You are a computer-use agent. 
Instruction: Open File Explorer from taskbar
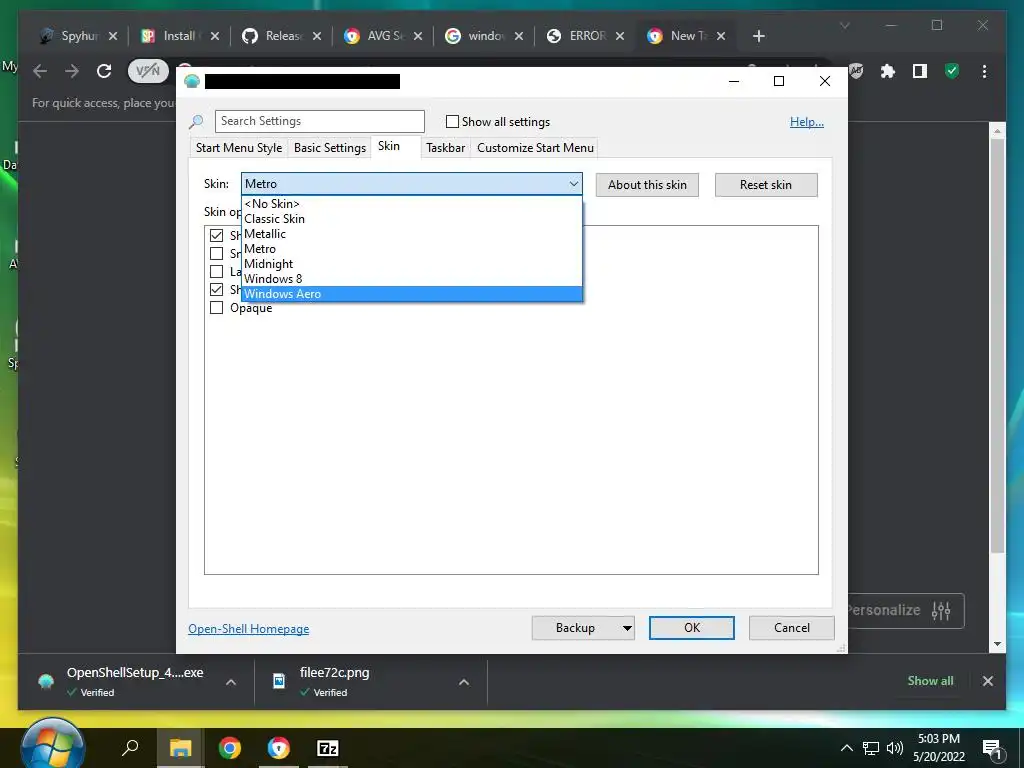[x=180, y=748]
